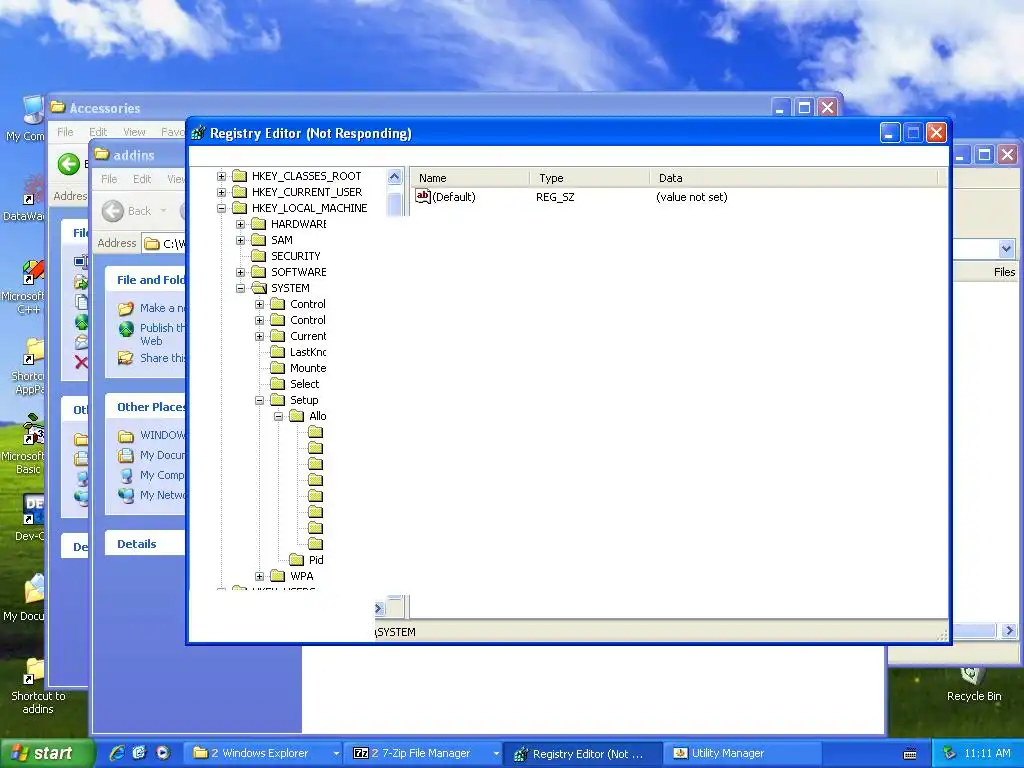Screen dimensions: 1024x768
Task: Open Edit menu in Accessories window
Action: (x=98, y=132)
